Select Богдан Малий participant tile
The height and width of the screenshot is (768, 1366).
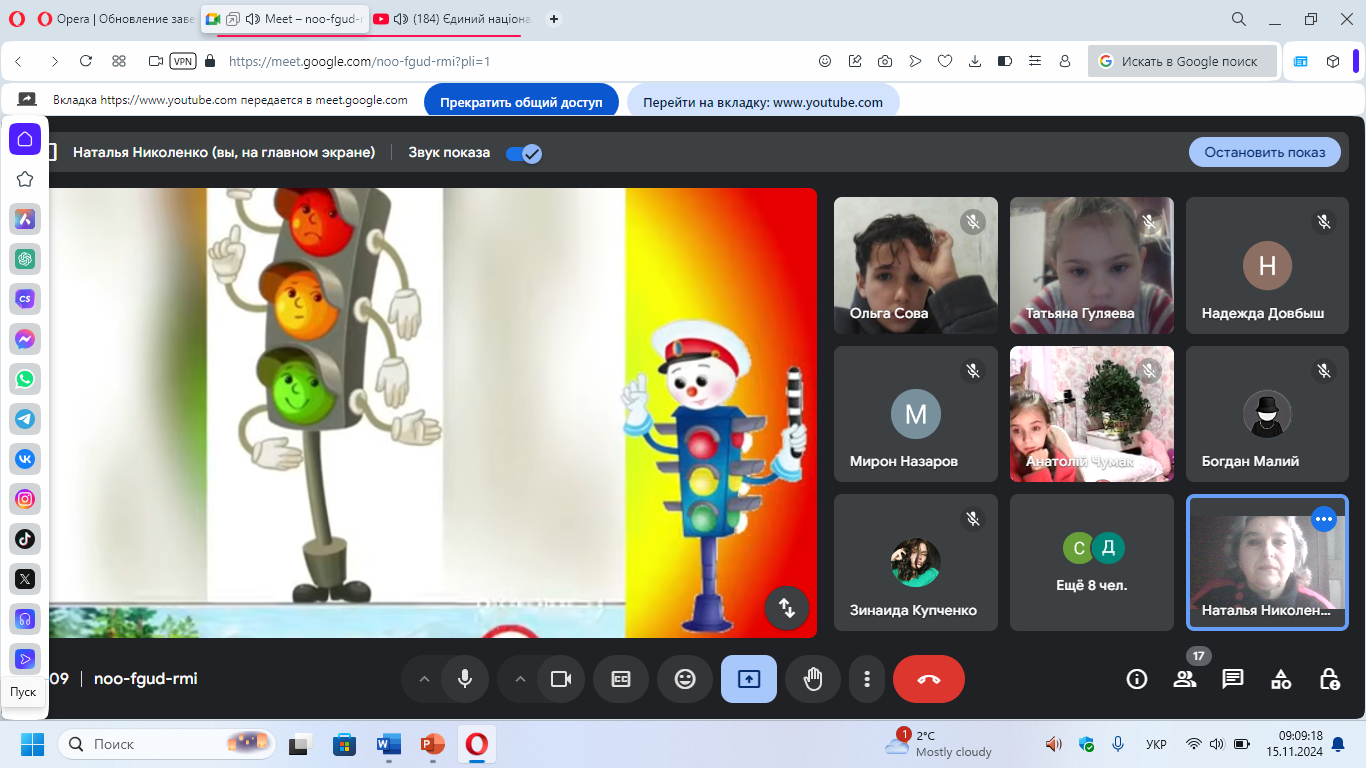pos(1267,414)
